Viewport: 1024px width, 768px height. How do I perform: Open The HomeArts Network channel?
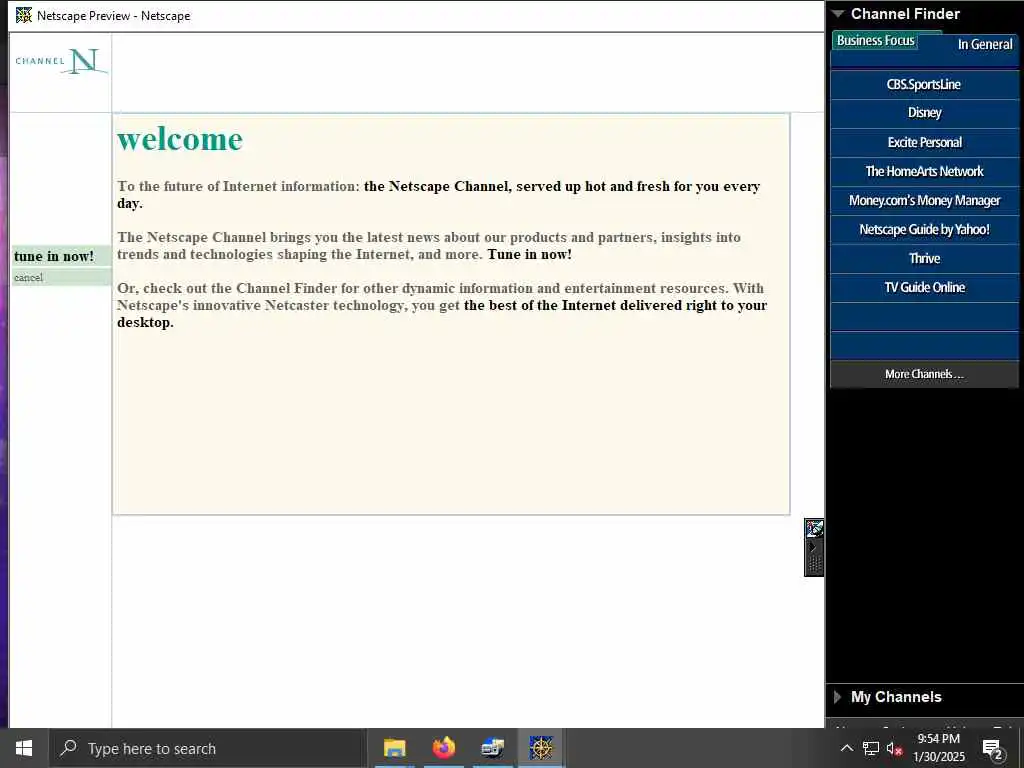924,171
